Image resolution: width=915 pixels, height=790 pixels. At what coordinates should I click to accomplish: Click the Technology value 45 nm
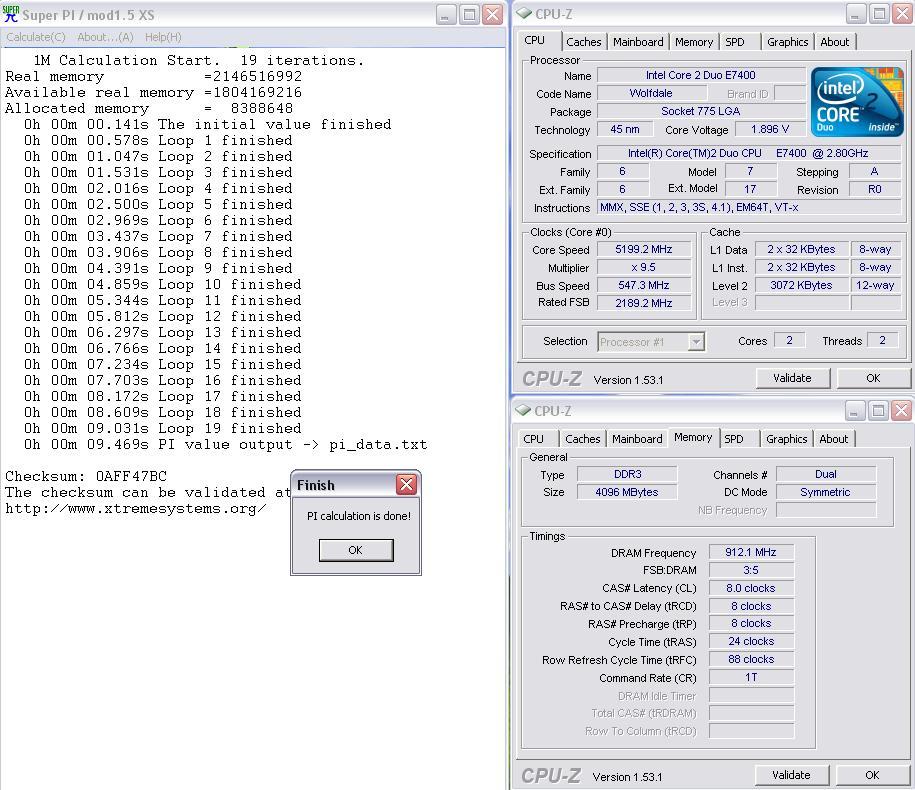point(624,130)
